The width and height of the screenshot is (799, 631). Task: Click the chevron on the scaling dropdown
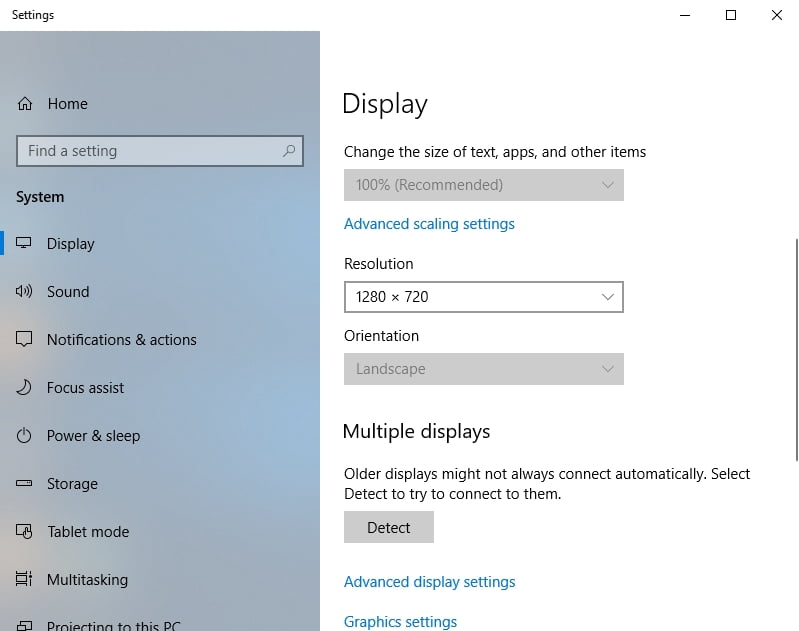tap(607, 185)
